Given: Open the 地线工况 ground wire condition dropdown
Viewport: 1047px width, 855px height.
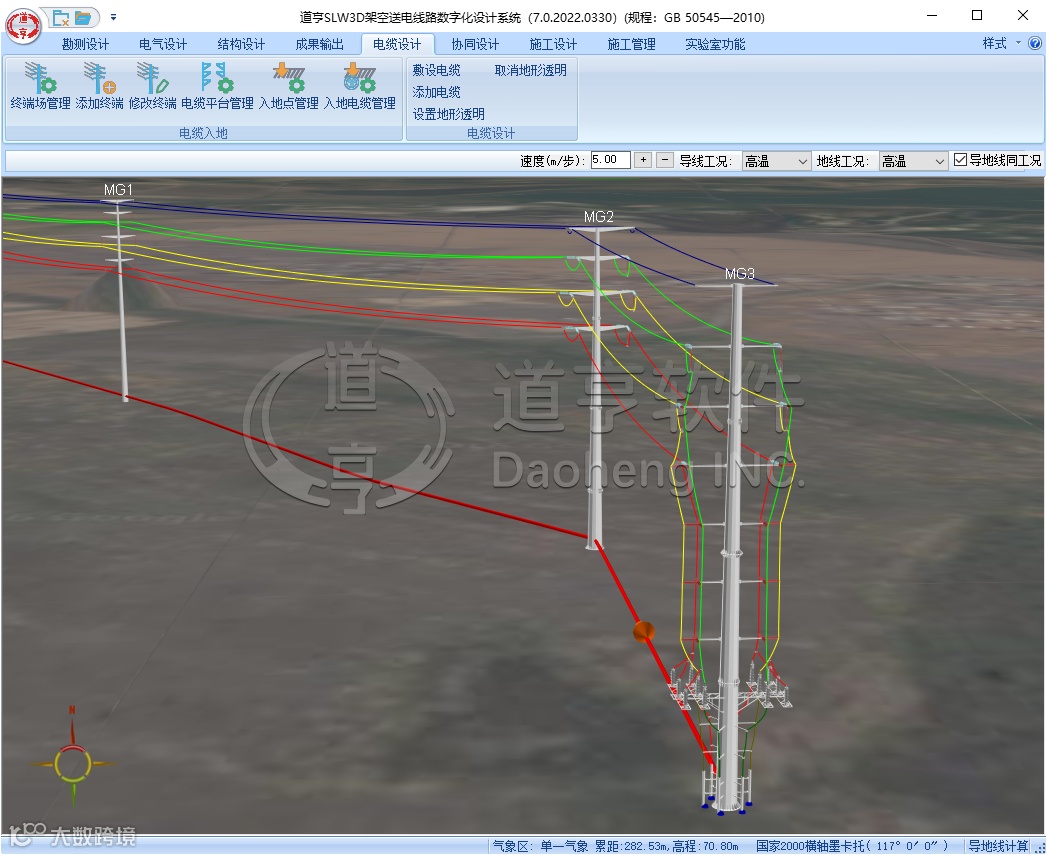Looking at the screenshot, I should 913,161.
